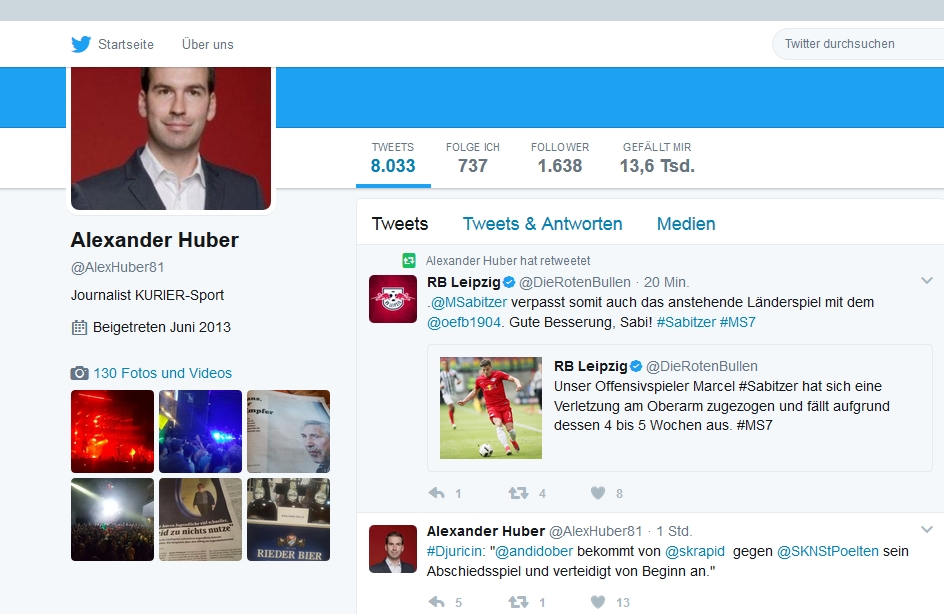The height and width of the screenshot is (614, 944).
Task: Open the newspaper portrait photo thumbnail
Action: click(288, 432)
